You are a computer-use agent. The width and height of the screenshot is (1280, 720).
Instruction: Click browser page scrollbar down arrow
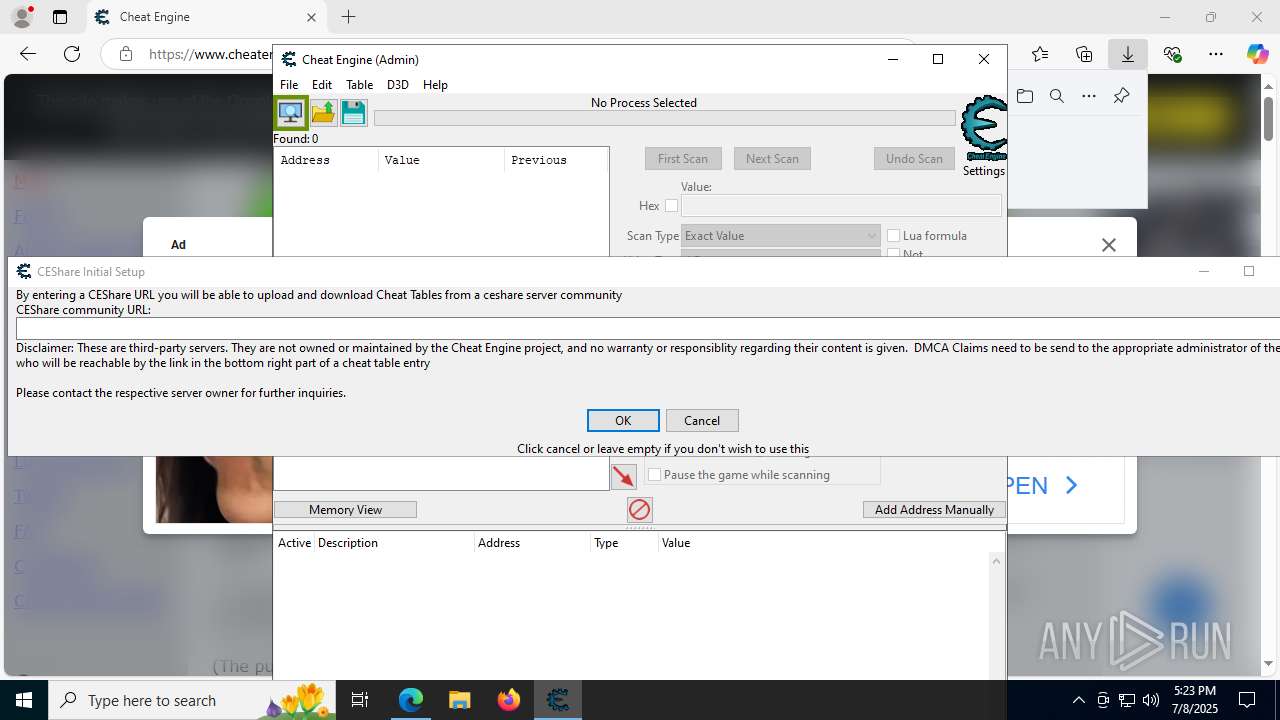1268,663
